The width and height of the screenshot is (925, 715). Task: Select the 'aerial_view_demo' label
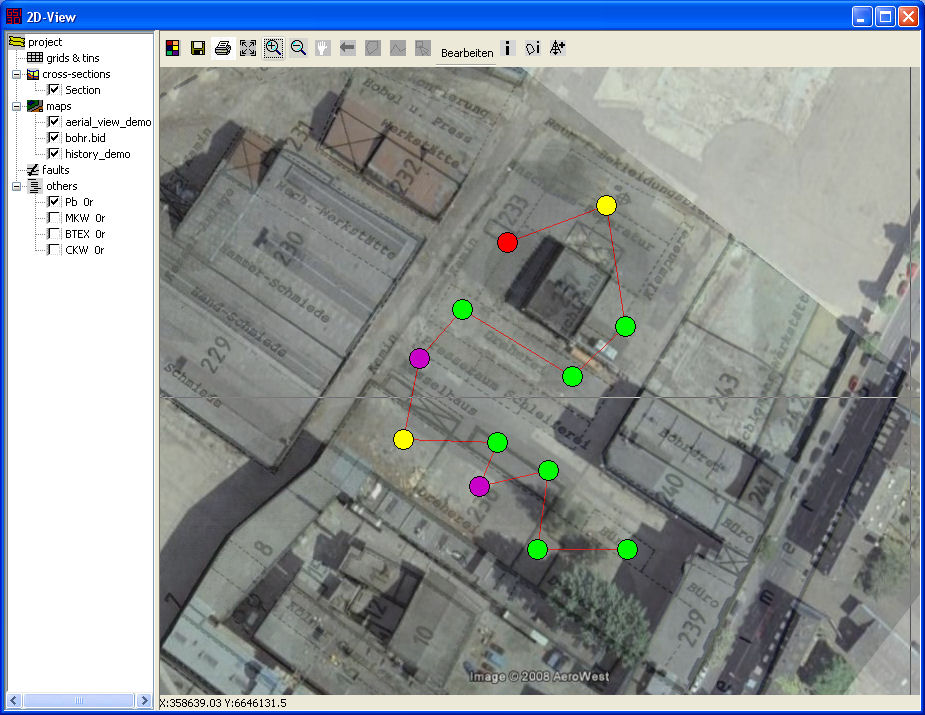108,122
